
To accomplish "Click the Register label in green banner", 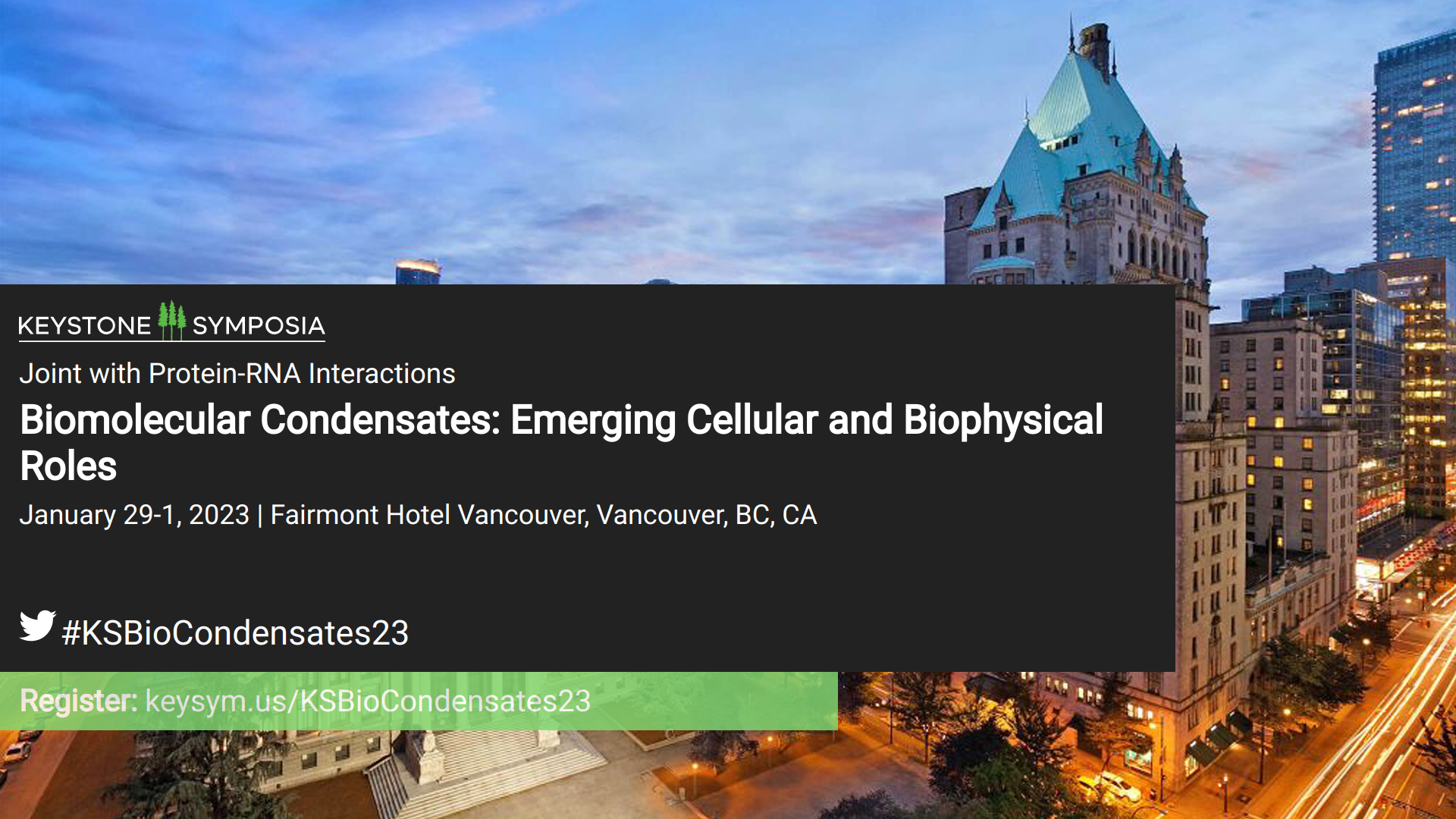I will [x=78, y=701].
